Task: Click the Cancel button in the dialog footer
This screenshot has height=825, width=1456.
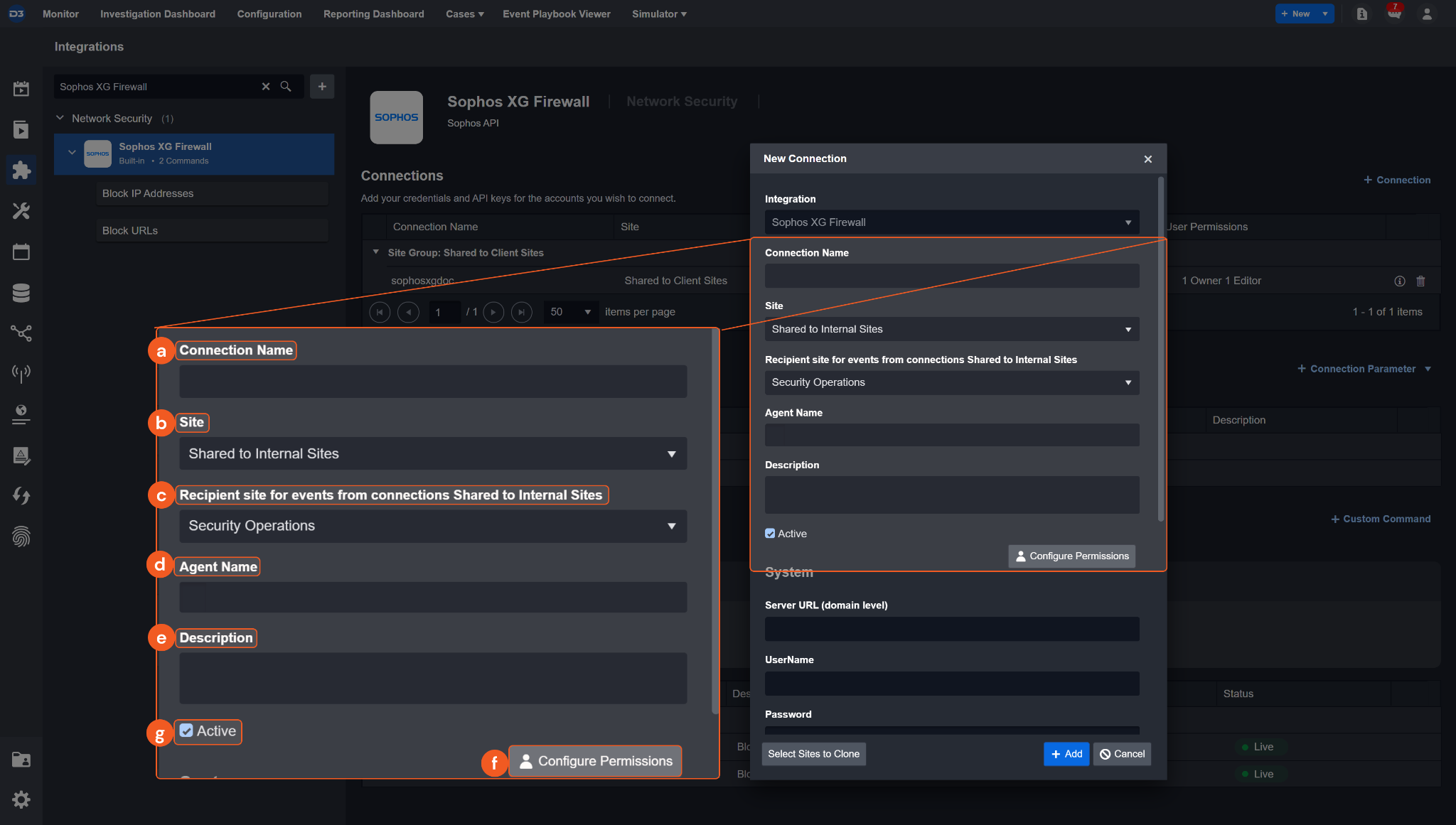Action: 1122,754
